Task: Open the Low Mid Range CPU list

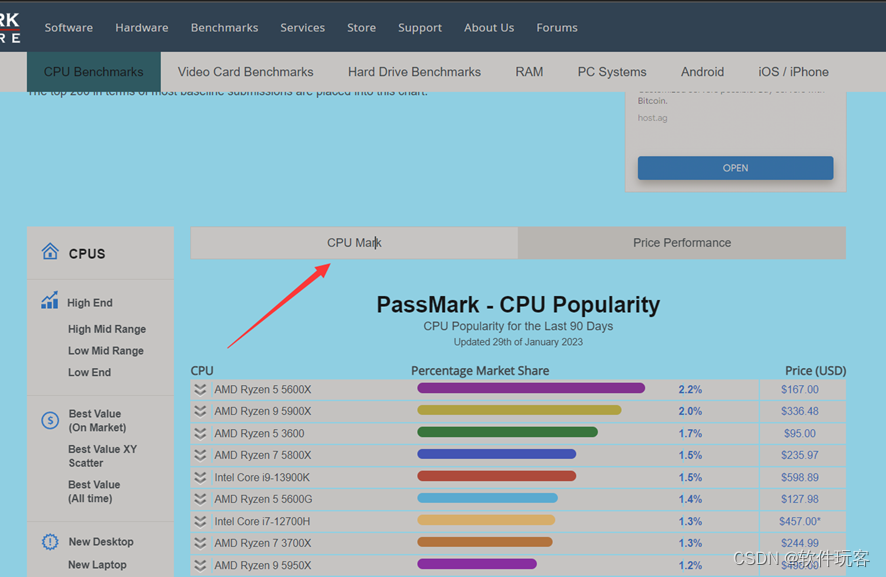Action: click(x=106, y=350)
